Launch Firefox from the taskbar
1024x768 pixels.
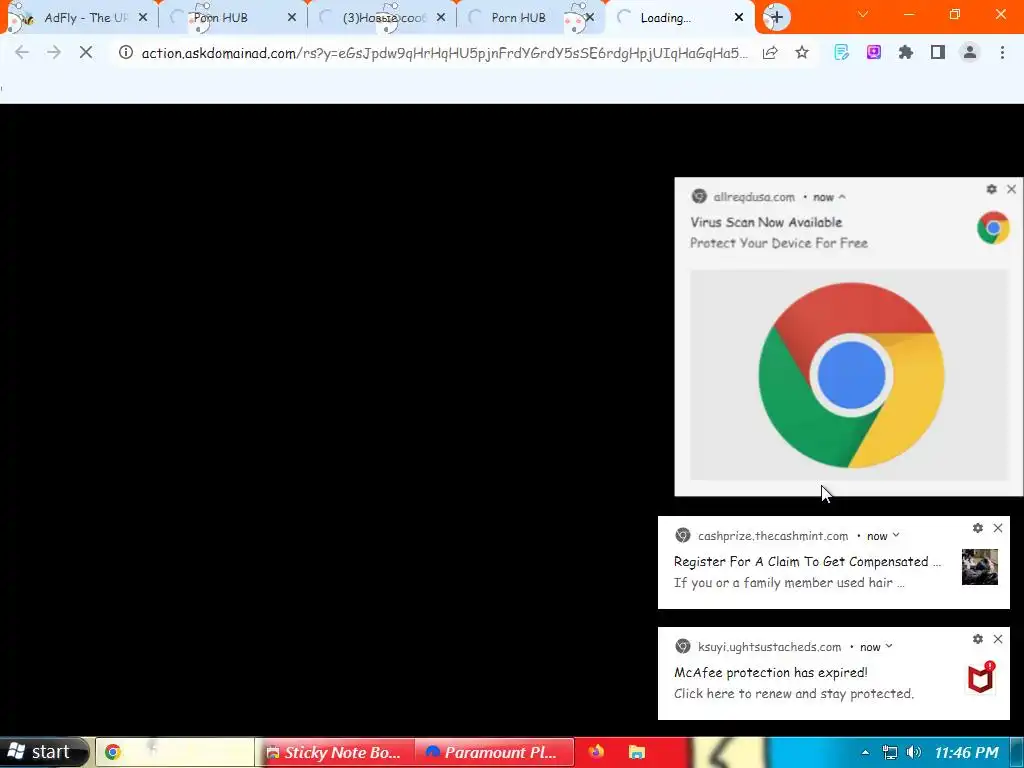(596, 752)
